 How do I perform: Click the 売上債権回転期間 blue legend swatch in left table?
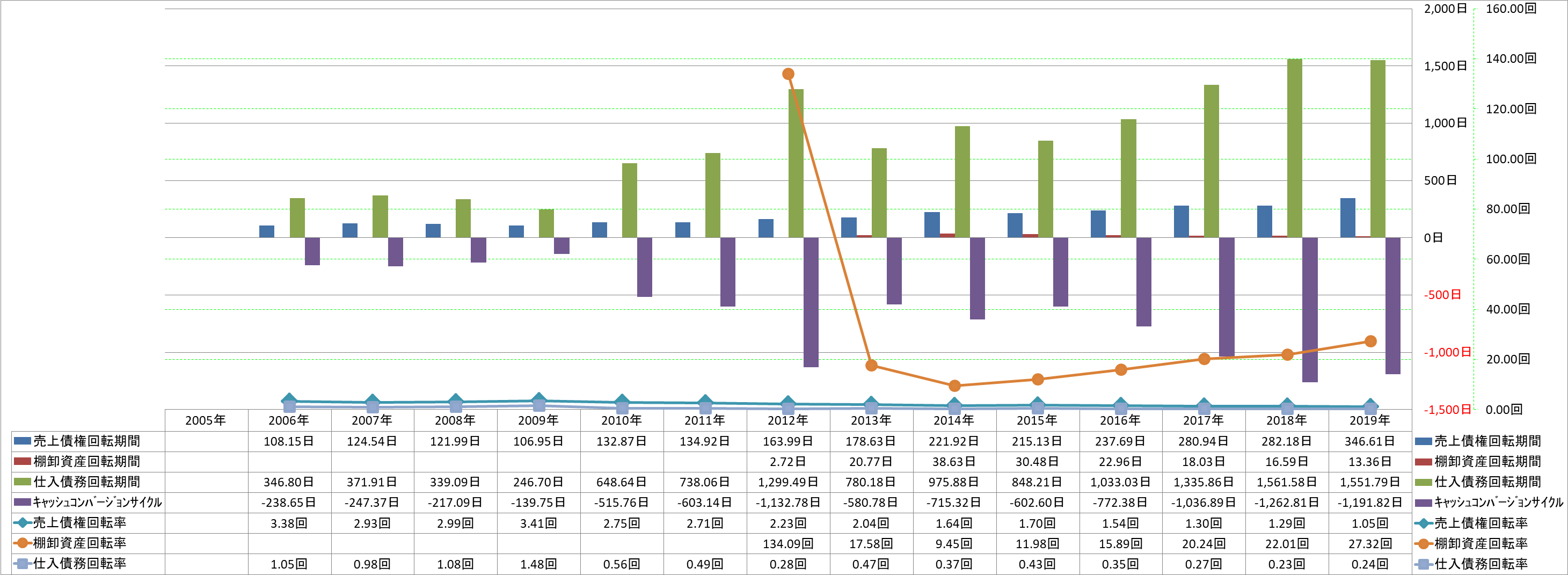(22, 441)
